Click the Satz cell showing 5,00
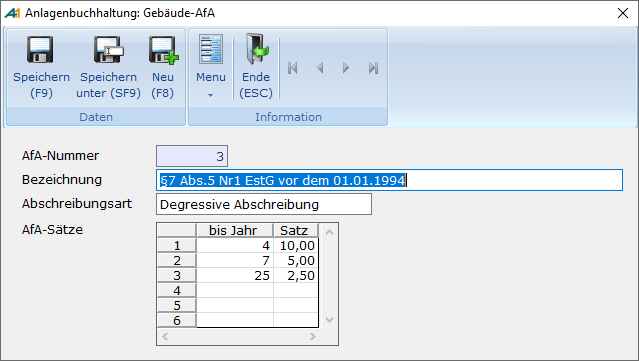This screenshot has height=361, width=639. point(296,260)
